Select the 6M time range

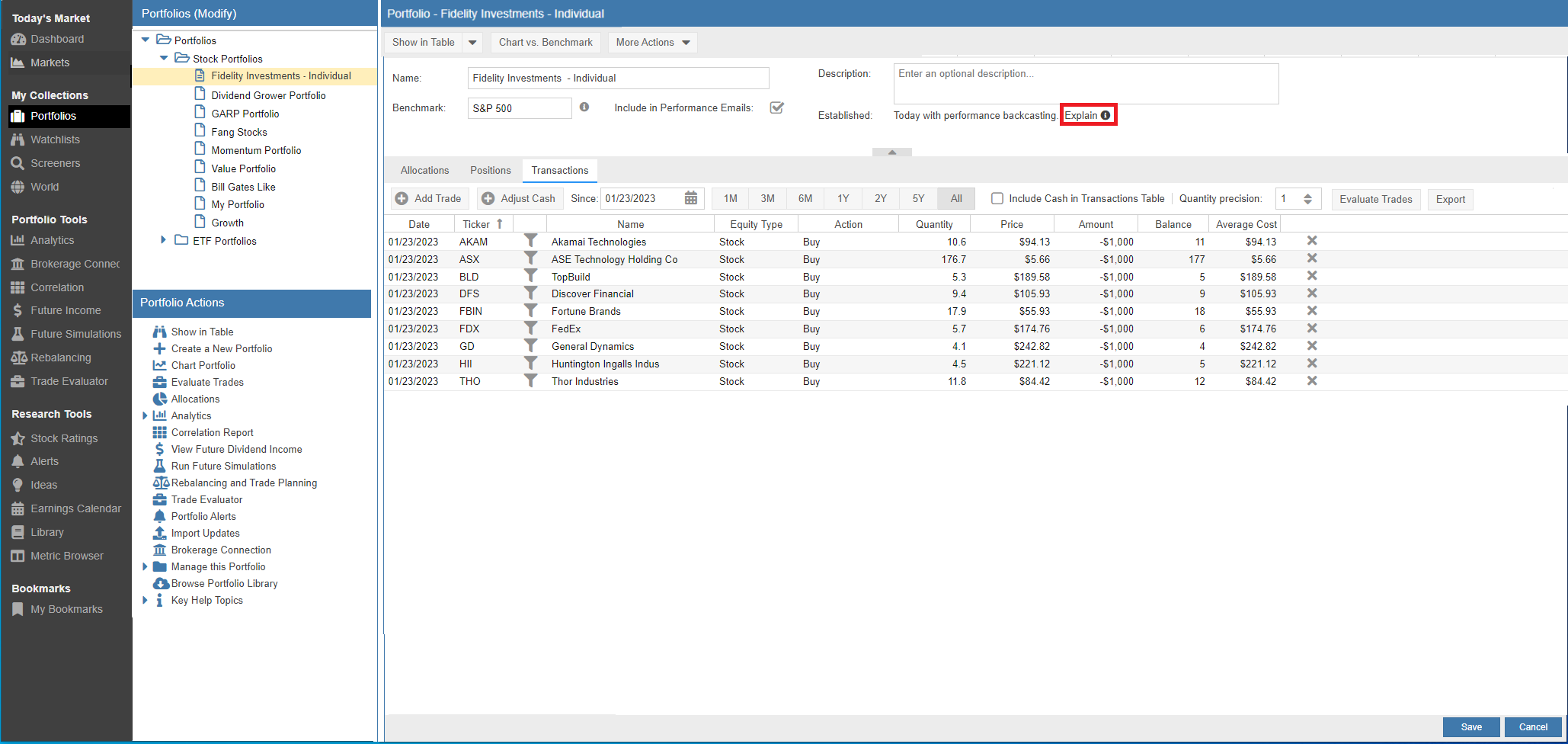pyautogui.click(x=805, y=198)
